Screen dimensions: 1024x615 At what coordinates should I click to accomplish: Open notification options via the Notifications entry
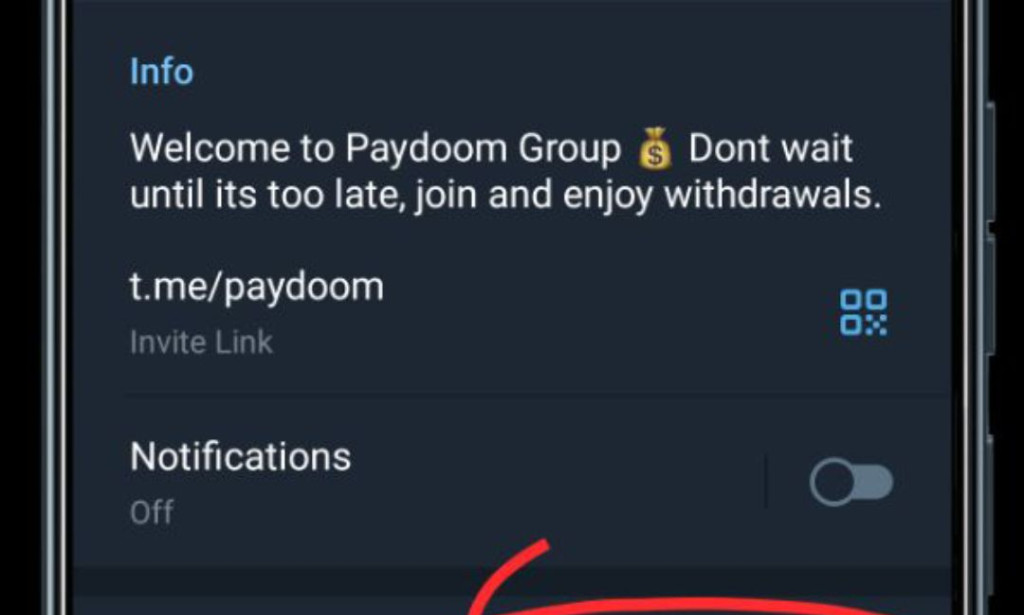[240, 458]
